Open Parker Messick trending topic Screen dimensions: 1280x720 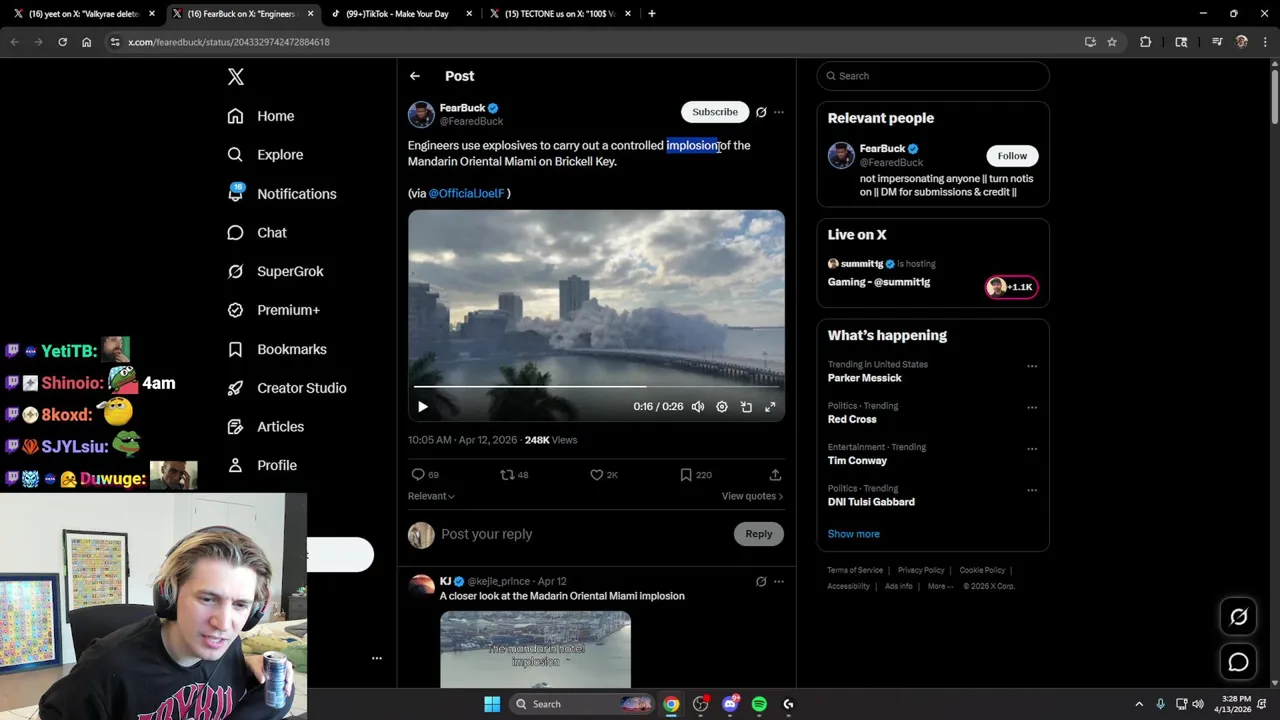click(864, 378)
